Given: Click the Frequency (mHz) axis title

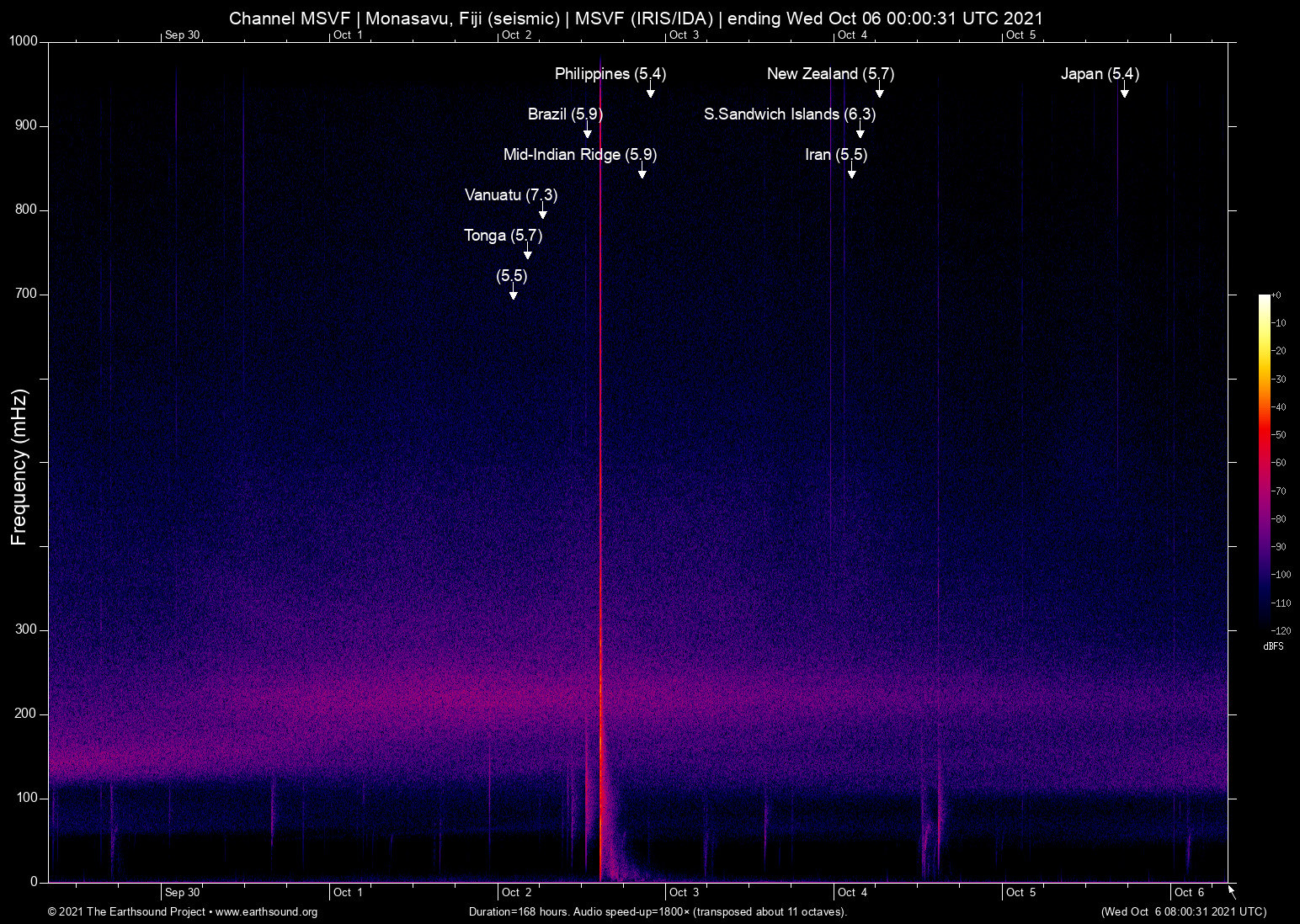Looking at the screenshot, I should (x=19, y=467).
